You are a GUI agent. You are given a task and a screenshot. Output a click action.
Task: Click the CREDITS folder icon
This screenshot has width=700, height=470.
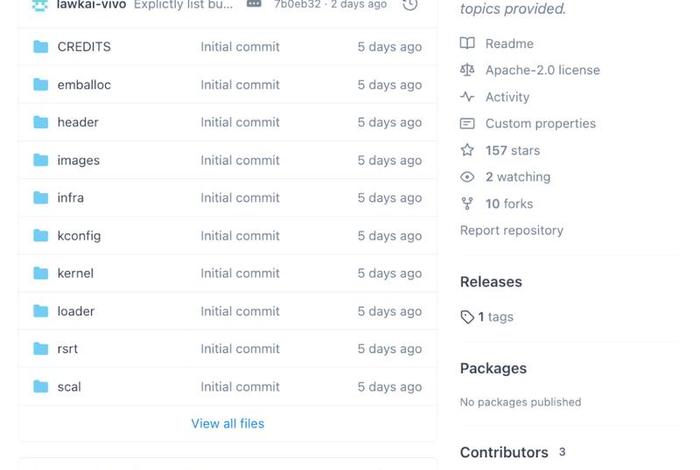pos(41,47)
